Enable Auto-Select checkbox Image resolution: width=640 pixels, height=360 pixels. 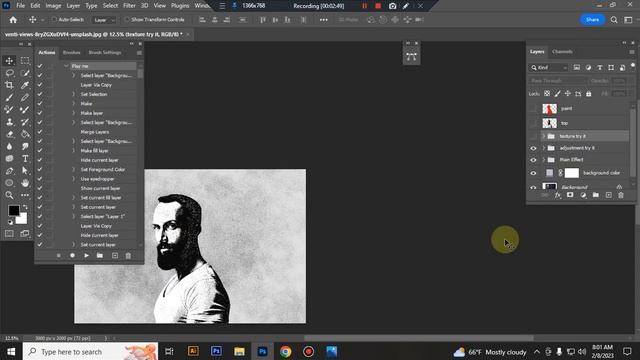53,20
